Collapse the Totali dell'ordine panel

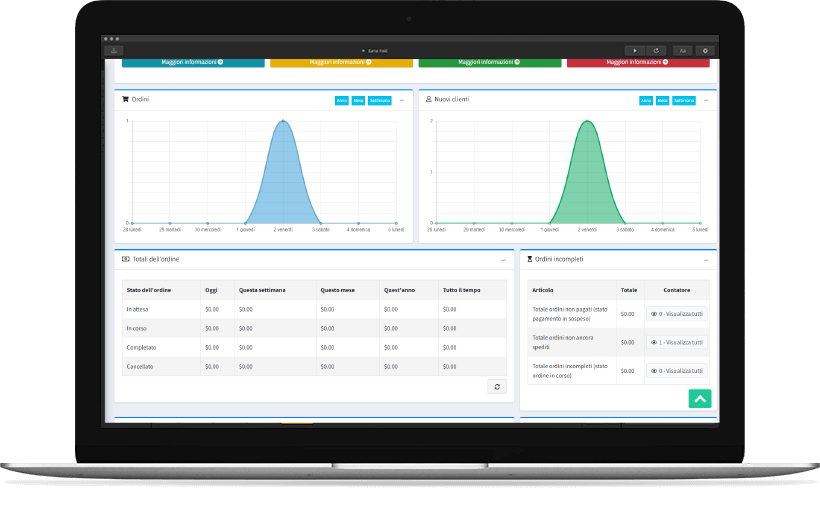(x=503, y=259)
